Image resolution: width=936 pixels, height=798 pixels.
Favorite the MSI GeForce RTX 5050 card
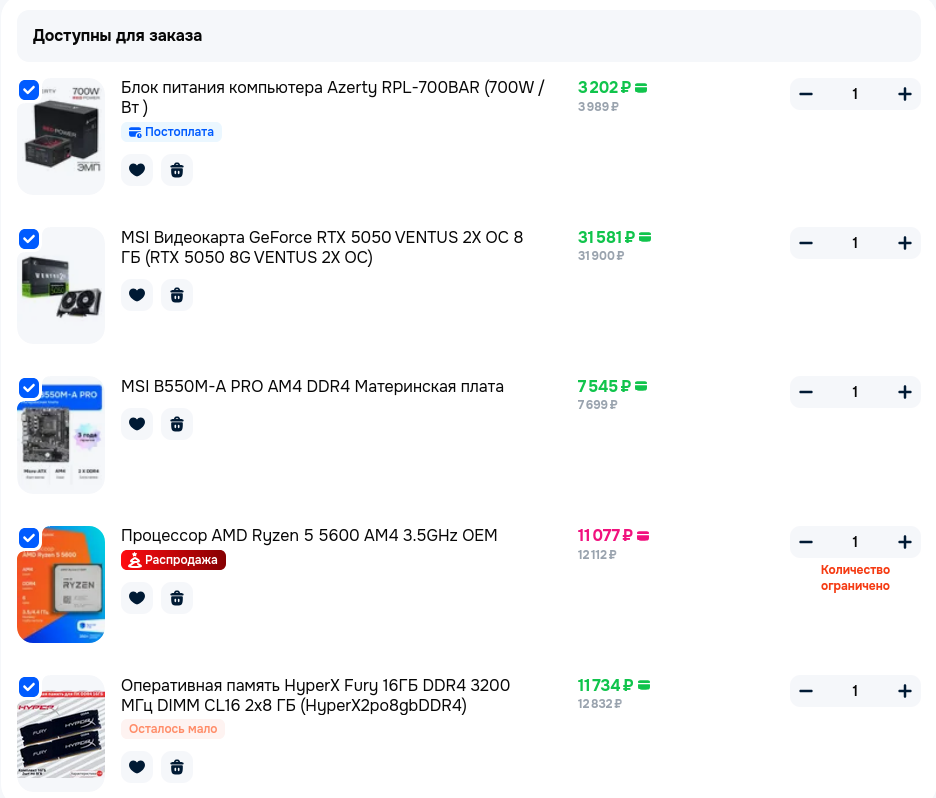pyautogui.click(x=137, y=295)
